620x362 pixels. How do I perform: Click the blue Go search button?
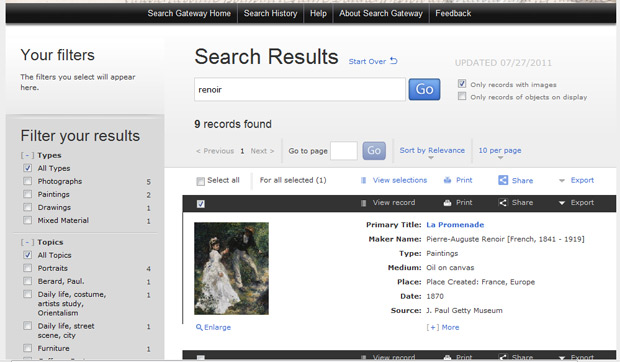click(x=424, y=89)
